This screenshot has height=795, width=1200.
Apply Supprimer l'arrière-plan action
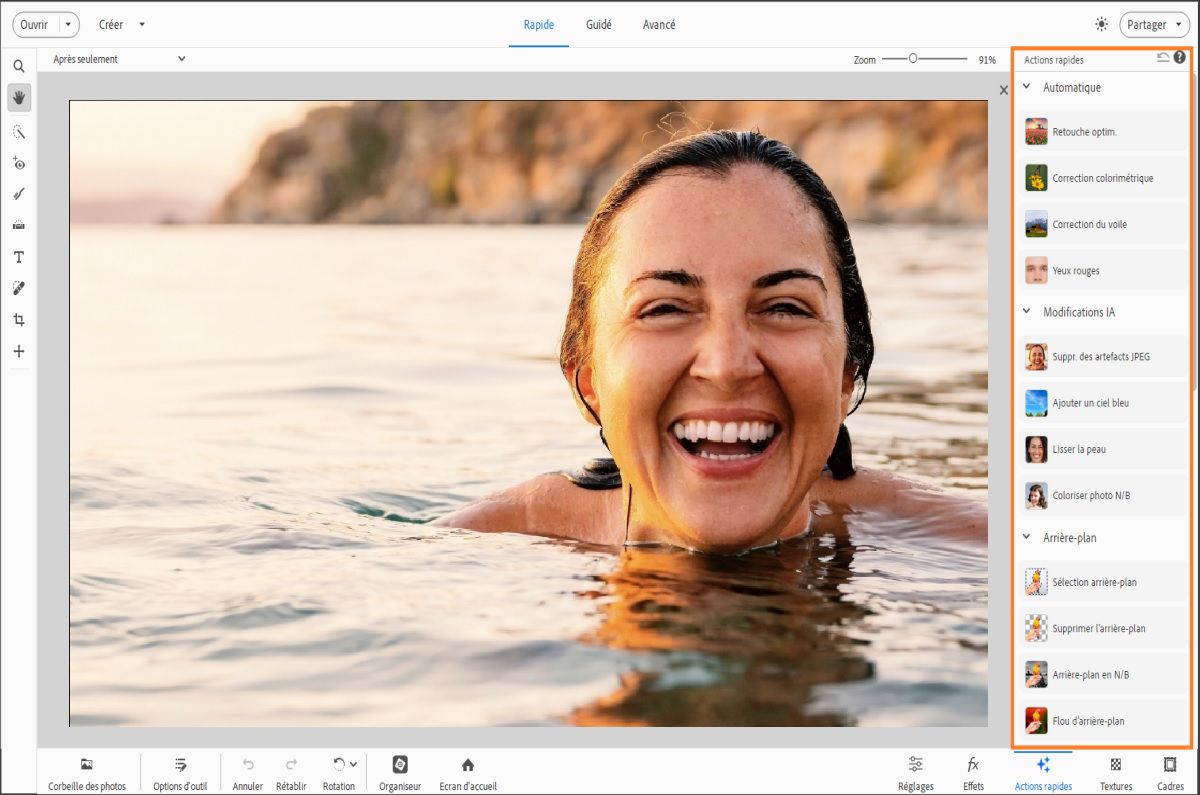(1104, 628)
